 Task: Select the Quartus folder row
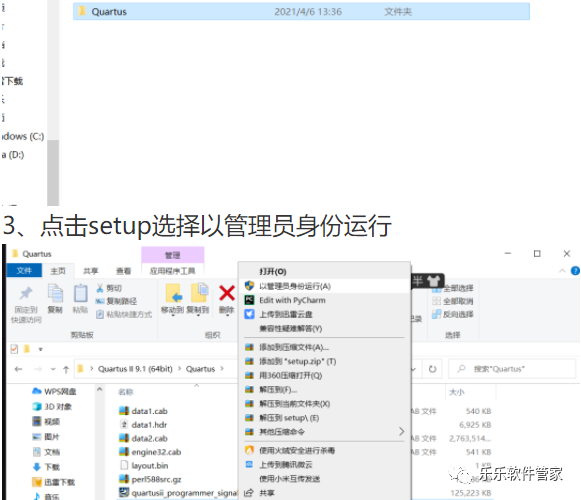(x=301, y=11)
